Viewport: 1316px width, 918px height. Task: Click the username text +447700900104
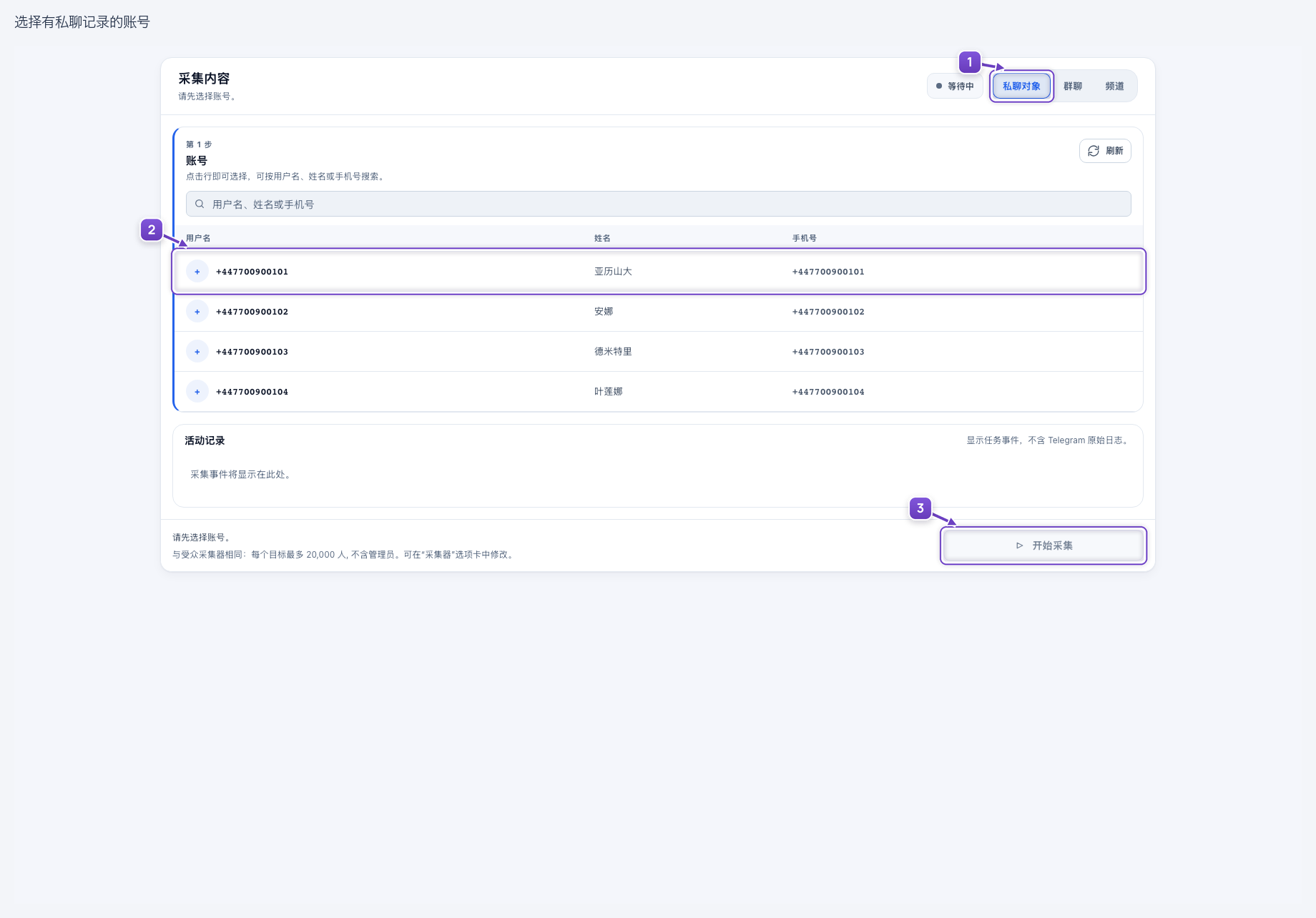[252, 392]
